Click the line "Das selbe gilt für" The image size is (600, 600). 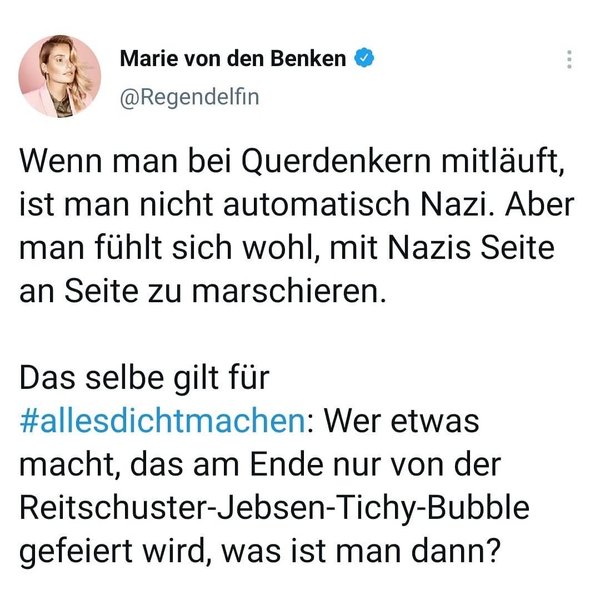click(154, 378)
